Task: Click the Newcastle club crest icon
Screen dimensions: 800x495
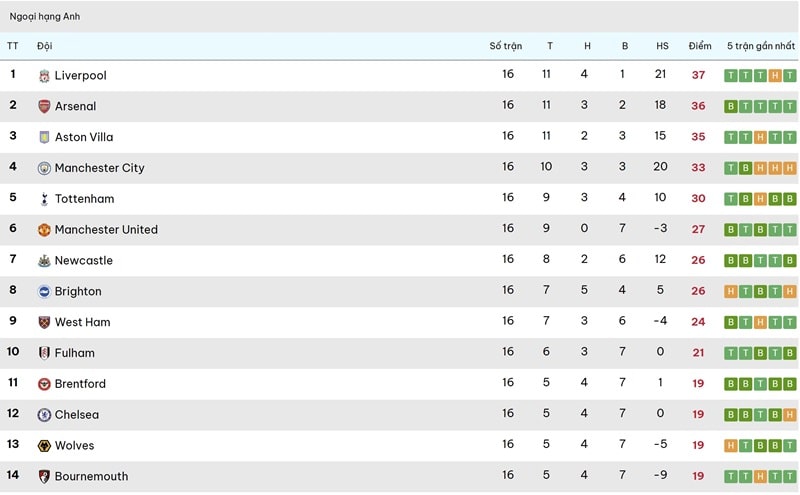Action: click(x=44, y=261)
